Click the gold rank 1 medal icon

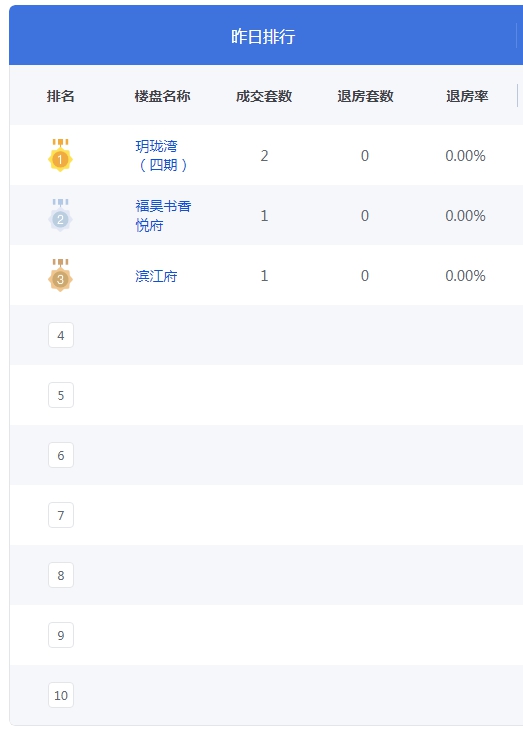[x=60, y=155]
